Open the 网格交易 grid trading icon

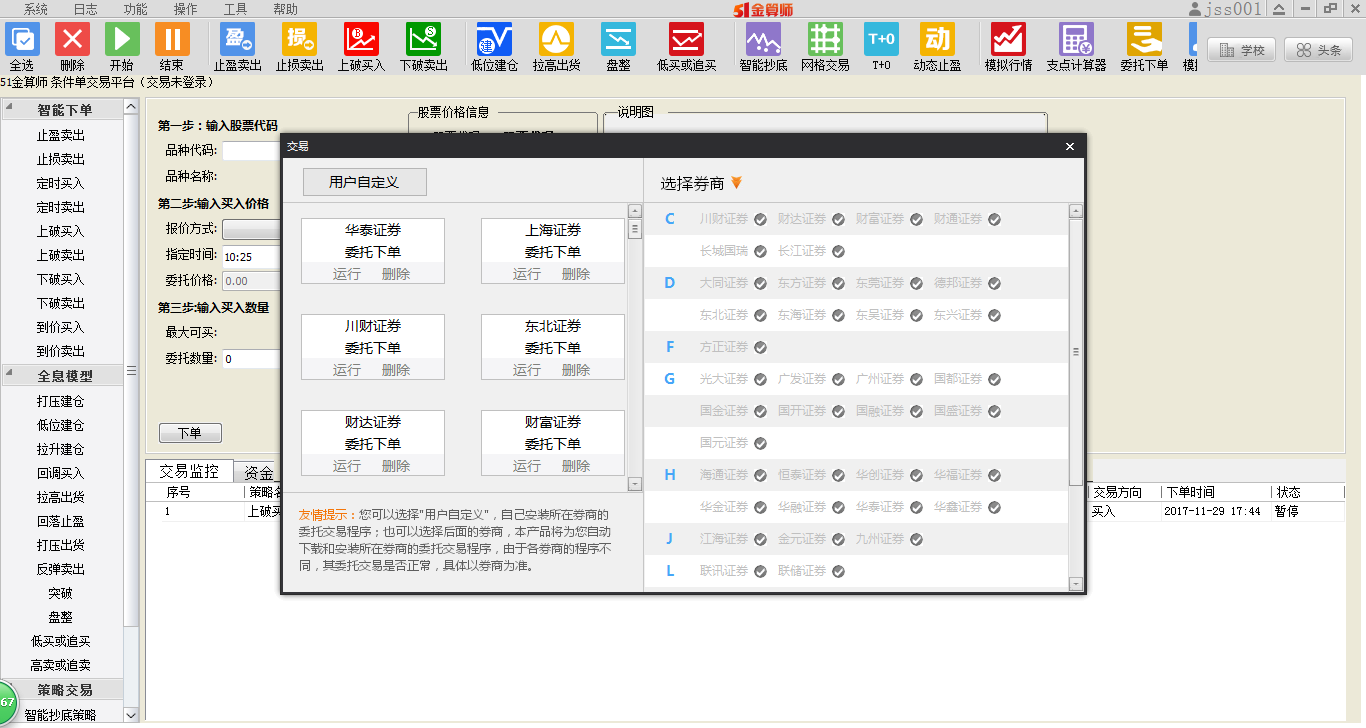tap(825, 40)
